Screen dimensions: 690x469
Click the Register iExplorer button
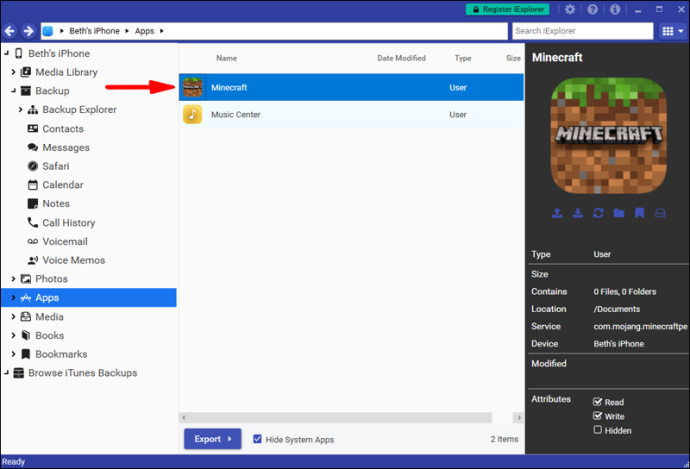click(x=507, y=9)
